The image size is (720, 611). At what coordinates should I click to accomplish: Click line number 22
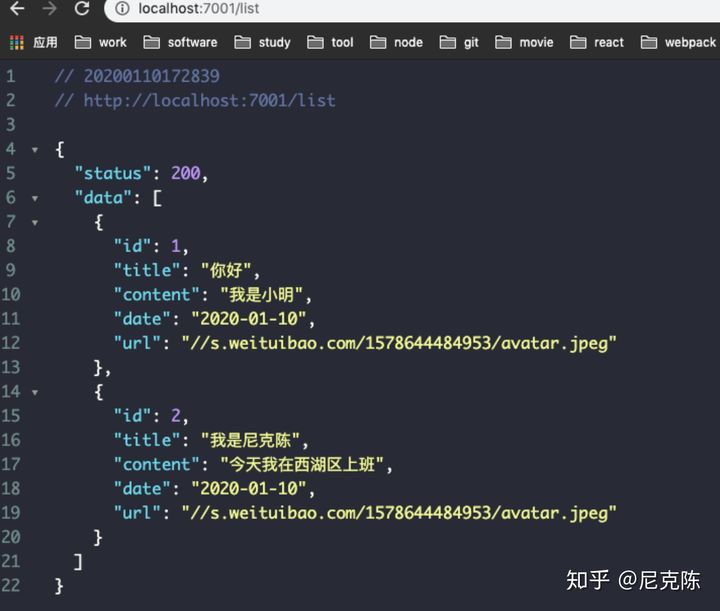pos(11,585)
